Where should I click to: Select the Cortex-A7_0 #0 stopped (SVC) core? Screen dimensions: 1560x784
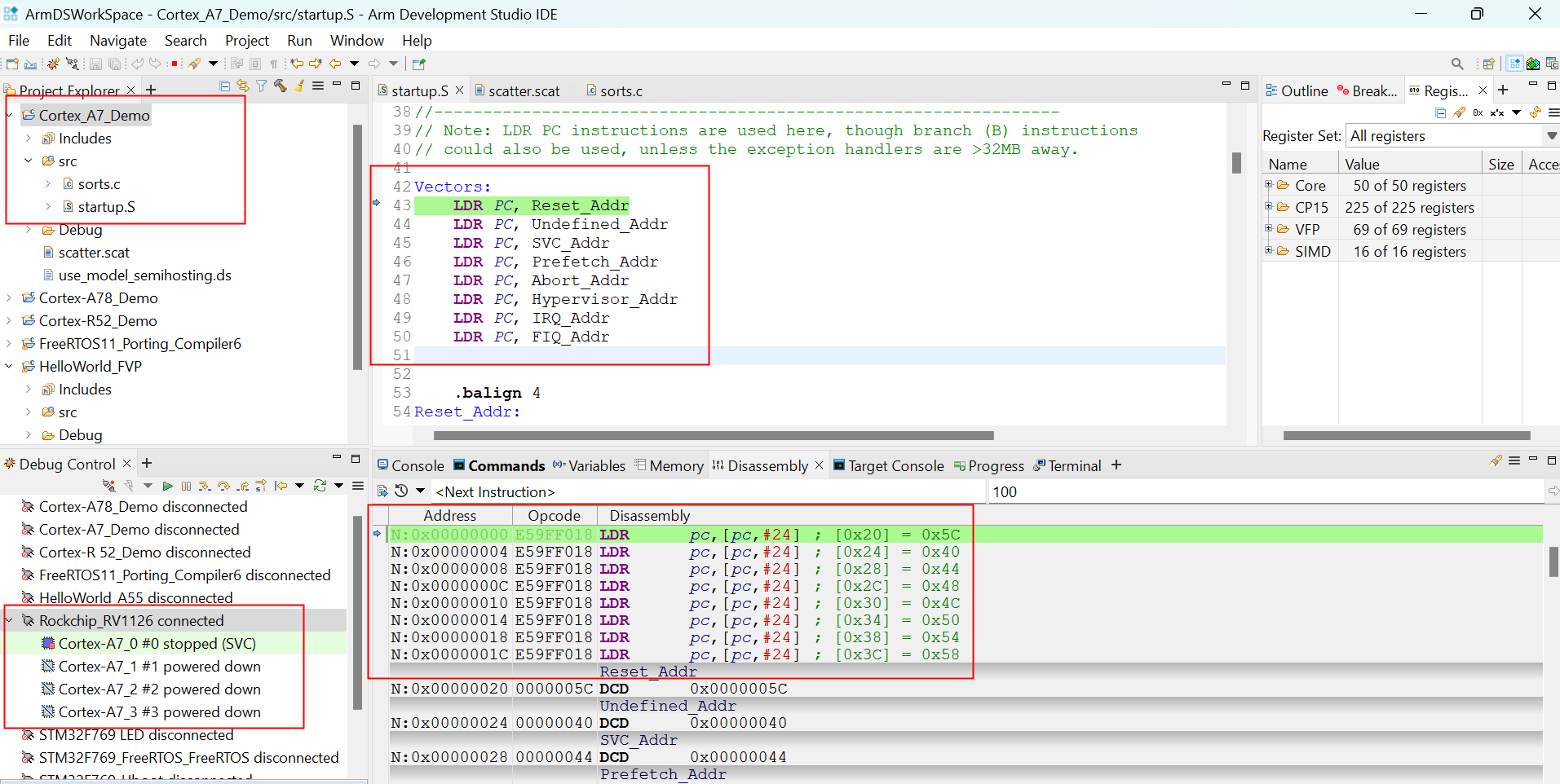pyautogui.click(x=157, y=644)
